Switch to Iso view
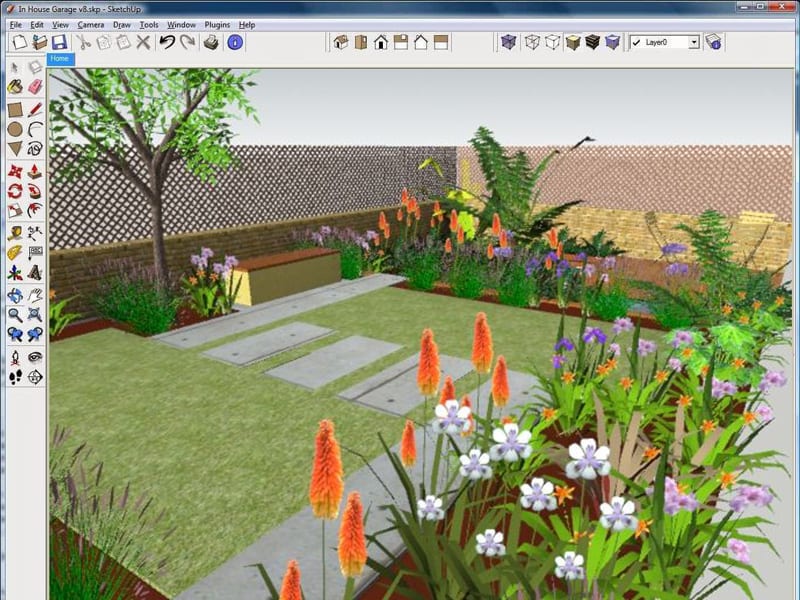800x600 pixels. pyautogui.click(x=341, y=42)
